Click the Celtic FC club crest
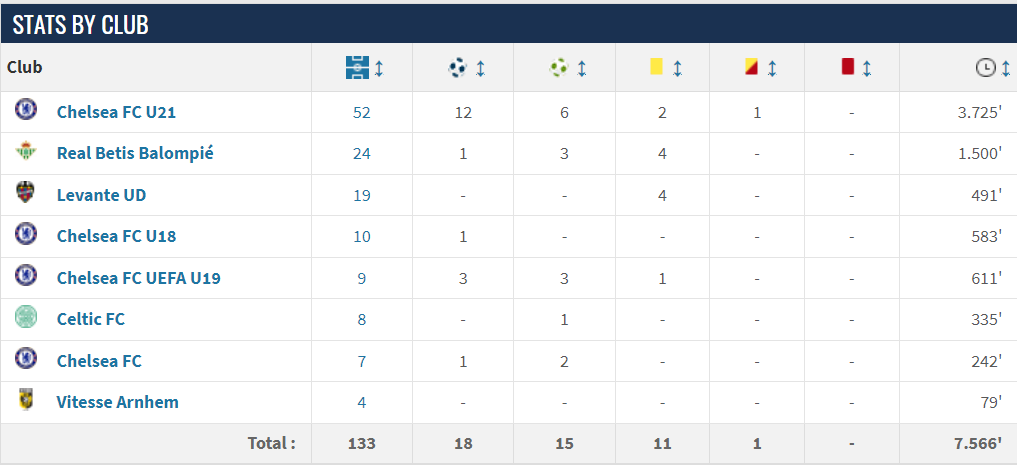The height and width of the screenshot is (465, 1017). 26,317
